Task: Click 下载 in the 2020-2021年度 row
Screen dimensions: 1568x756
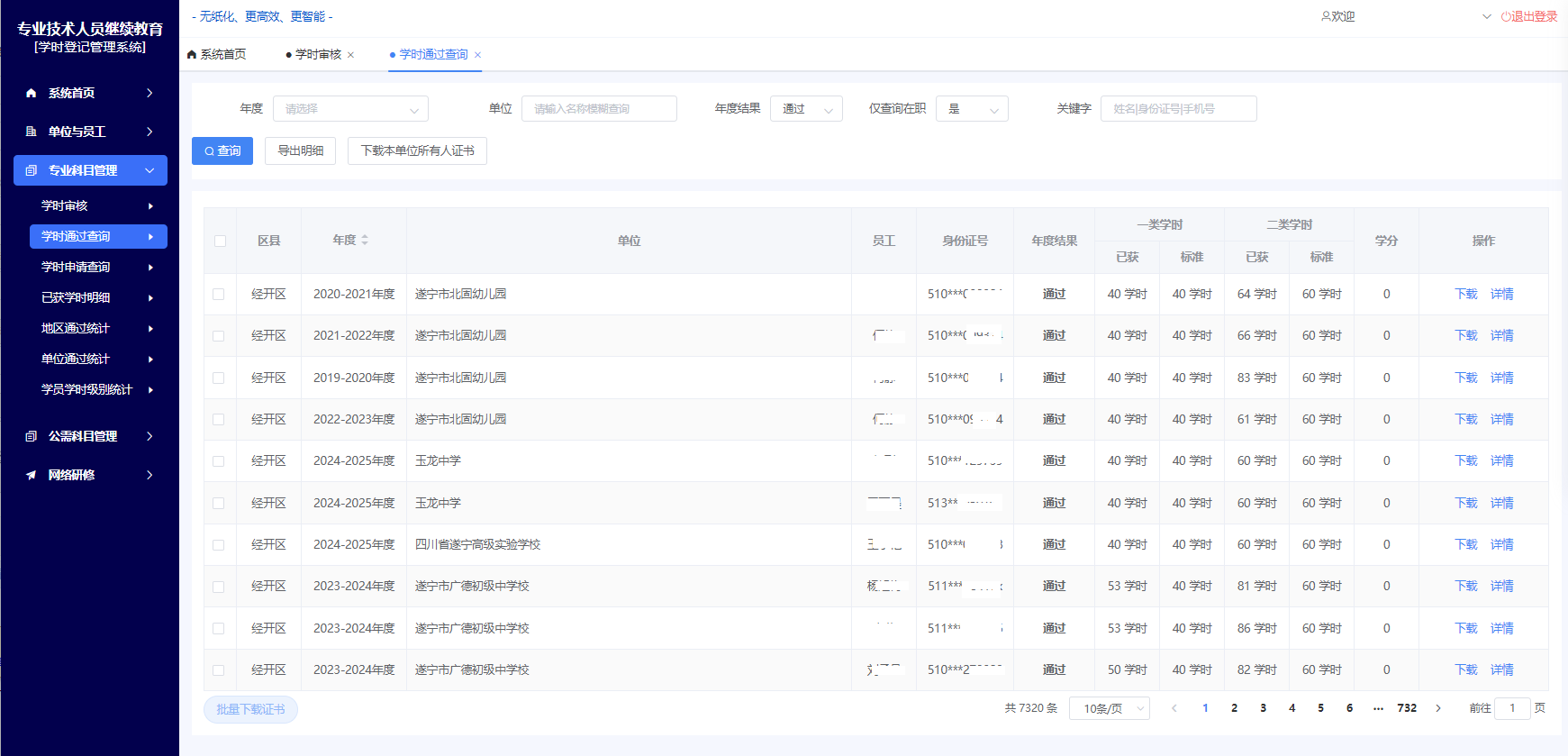Action: click(x=1466, y=294)
